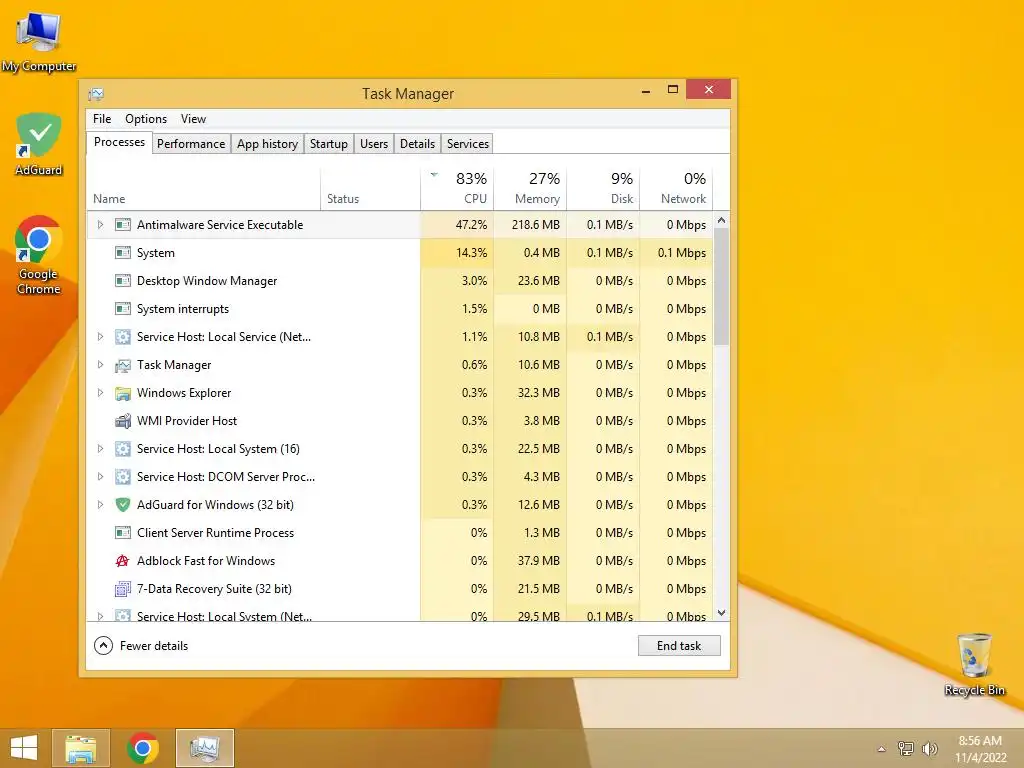Click the System interrupts process icon
Image resolution: width=1024 pixels, height=768 pixels.
(123, 309)
